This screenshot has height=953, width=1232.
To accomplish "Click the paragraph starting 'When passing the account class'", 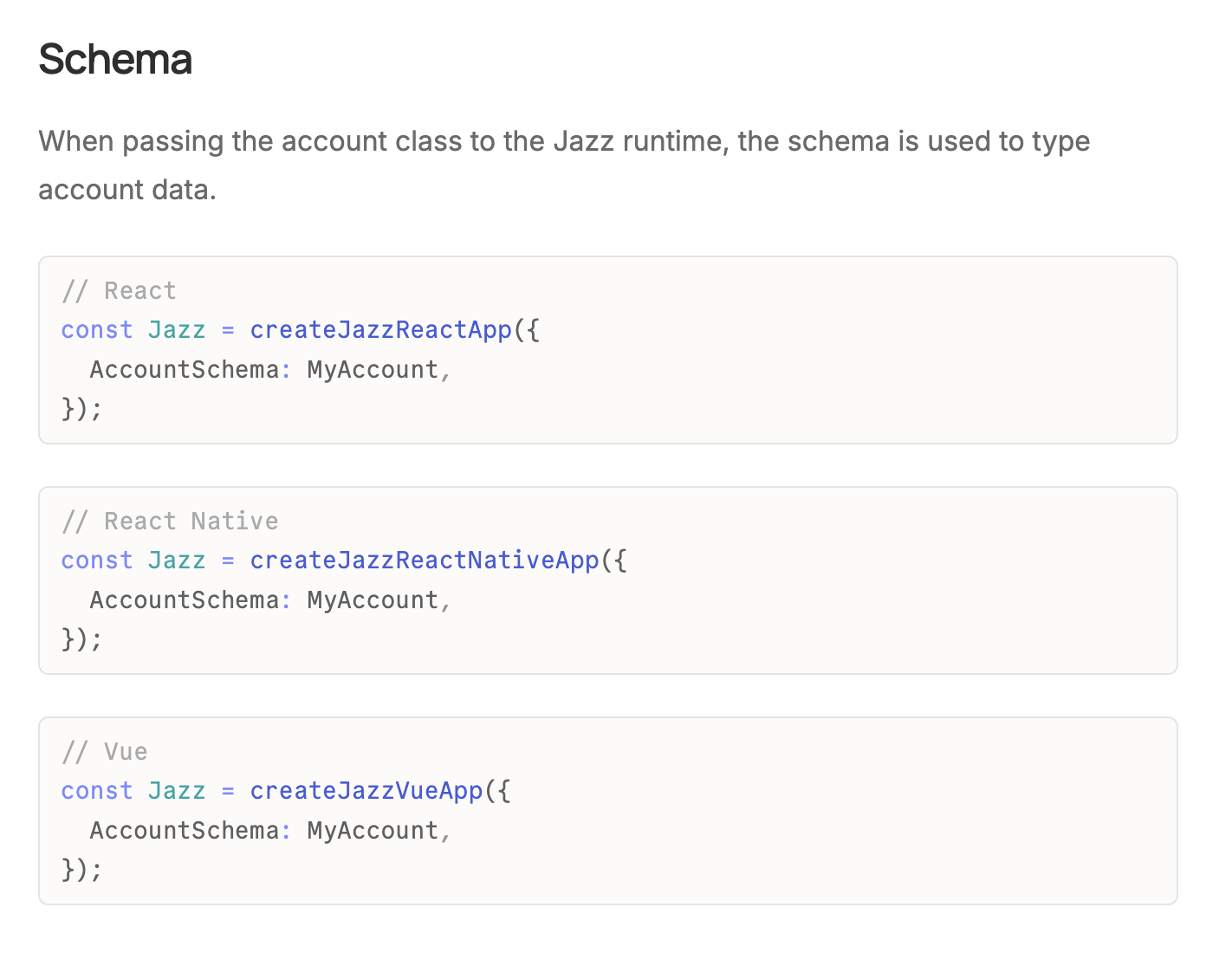I will 564,165.
